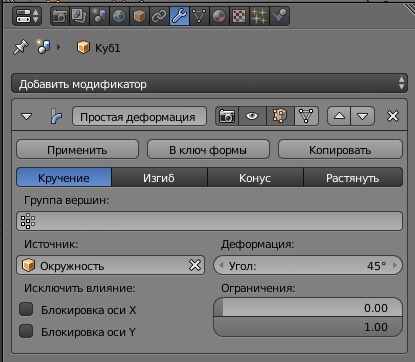Enable Блокировка оси Y checkbox
The height and width of the screenshot is (362, 415).
tap(26, 331)
